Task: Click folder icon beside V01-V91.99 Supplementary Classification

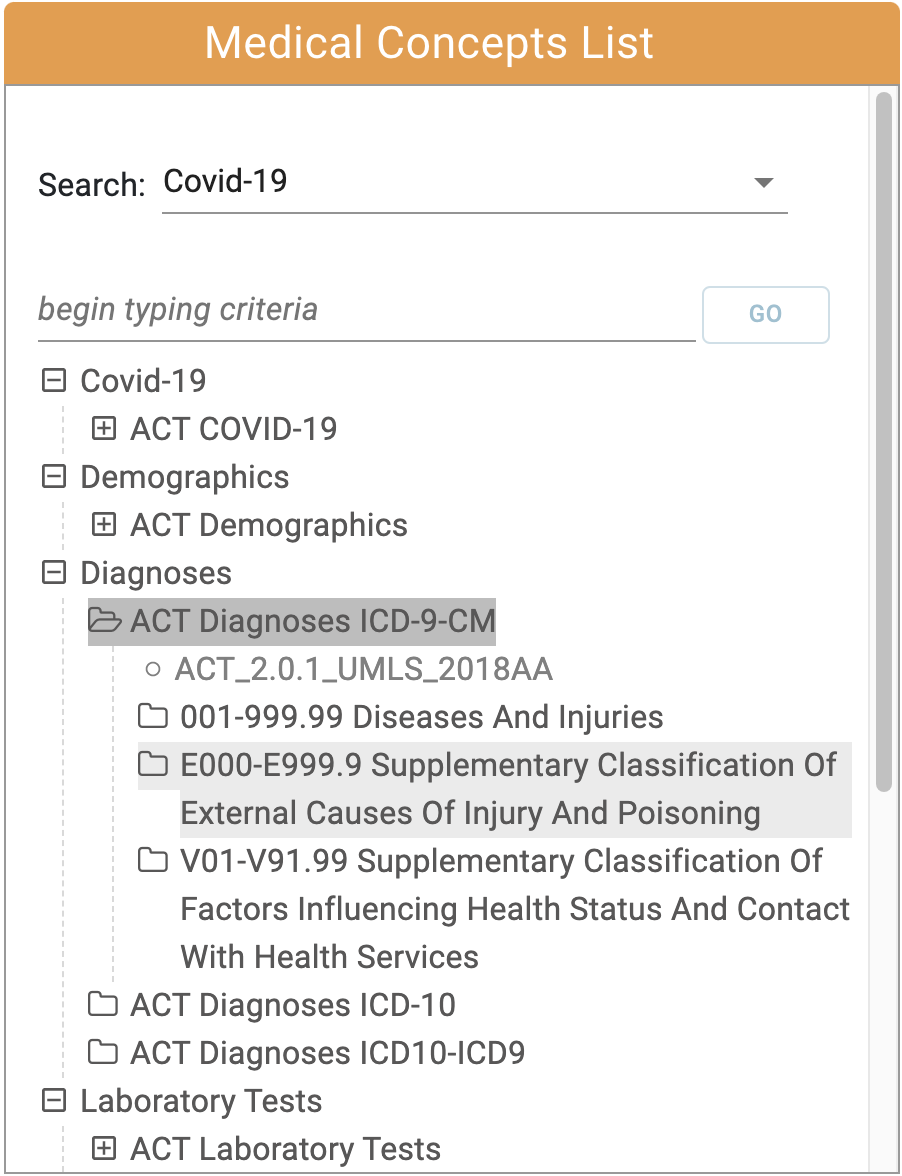Action: 153,861
